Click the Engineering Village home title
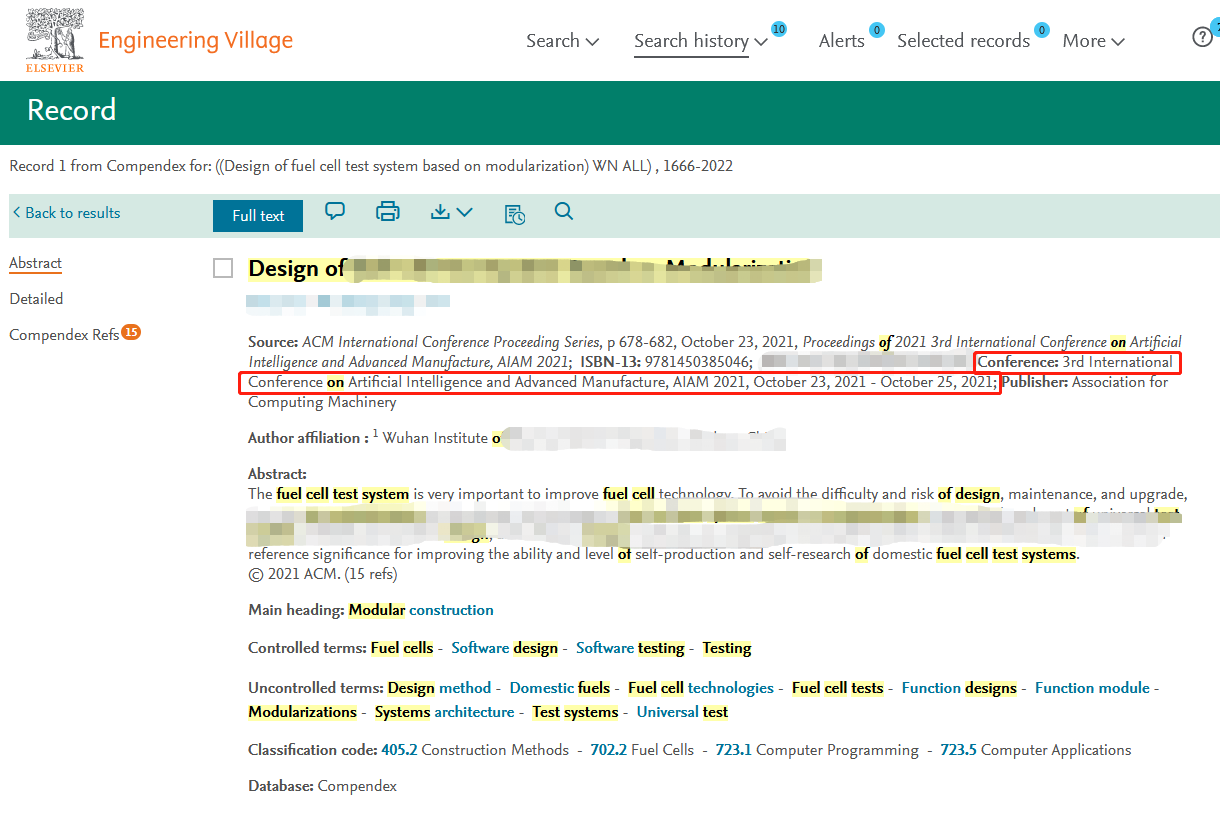Viewport: 1220px width, 835px height. tap(196, 40)
